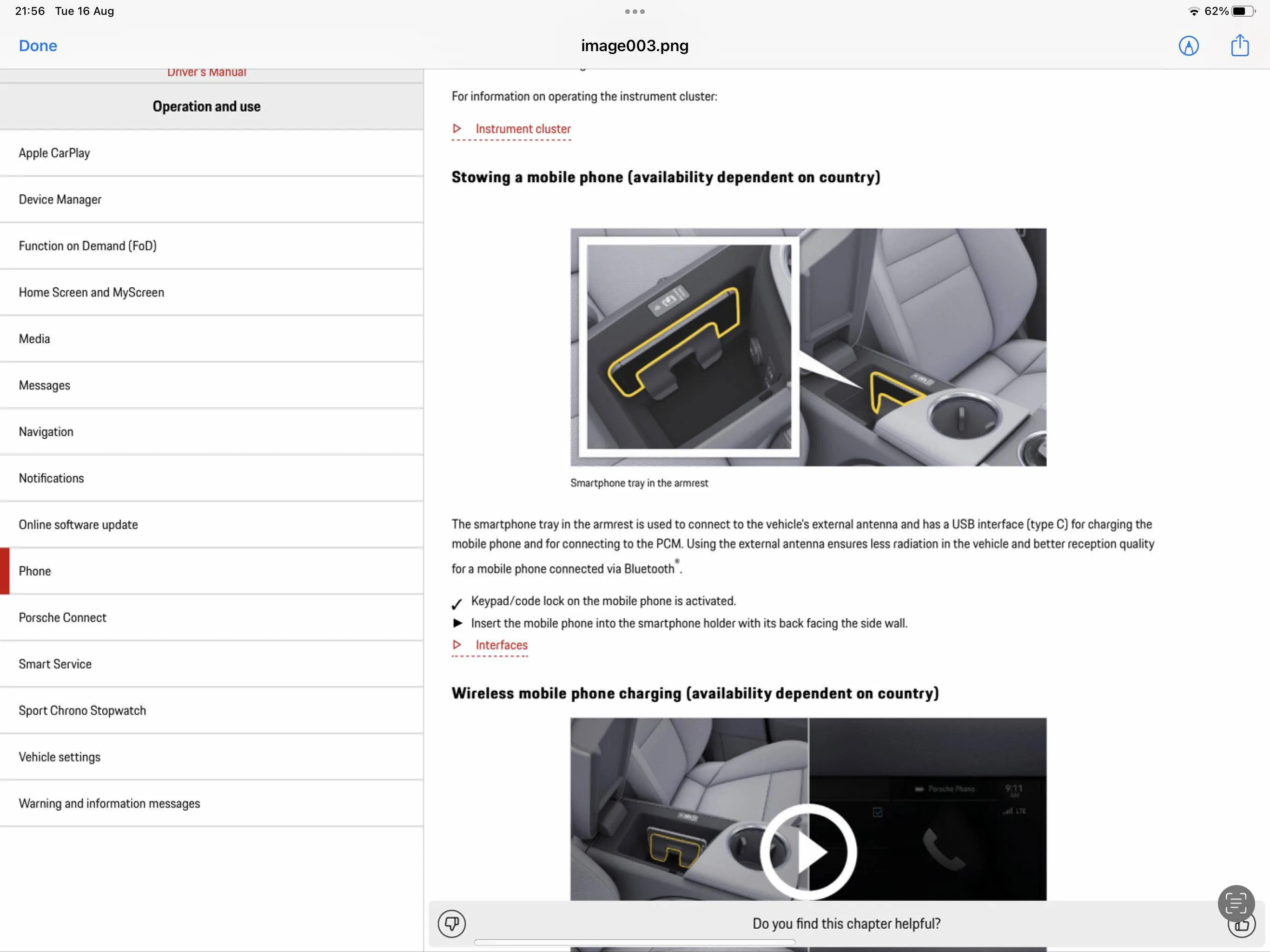Tap Done to close the image
This screenshot has width=1270, height=952.
click(x=38, y=46)
